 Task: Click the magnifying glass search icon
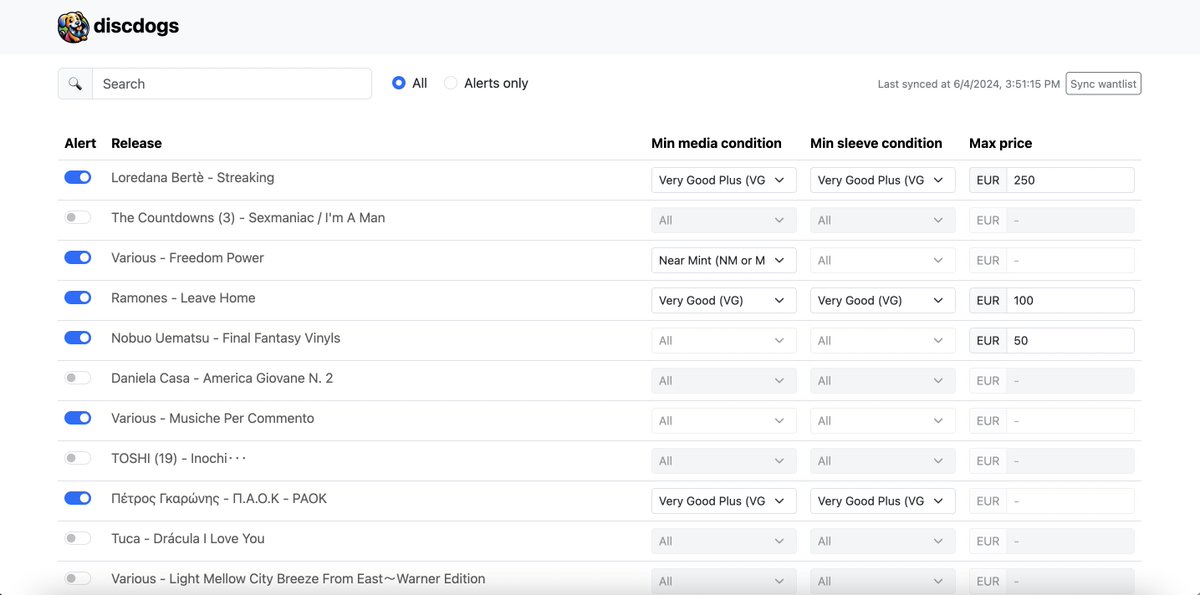pos(75,84)
